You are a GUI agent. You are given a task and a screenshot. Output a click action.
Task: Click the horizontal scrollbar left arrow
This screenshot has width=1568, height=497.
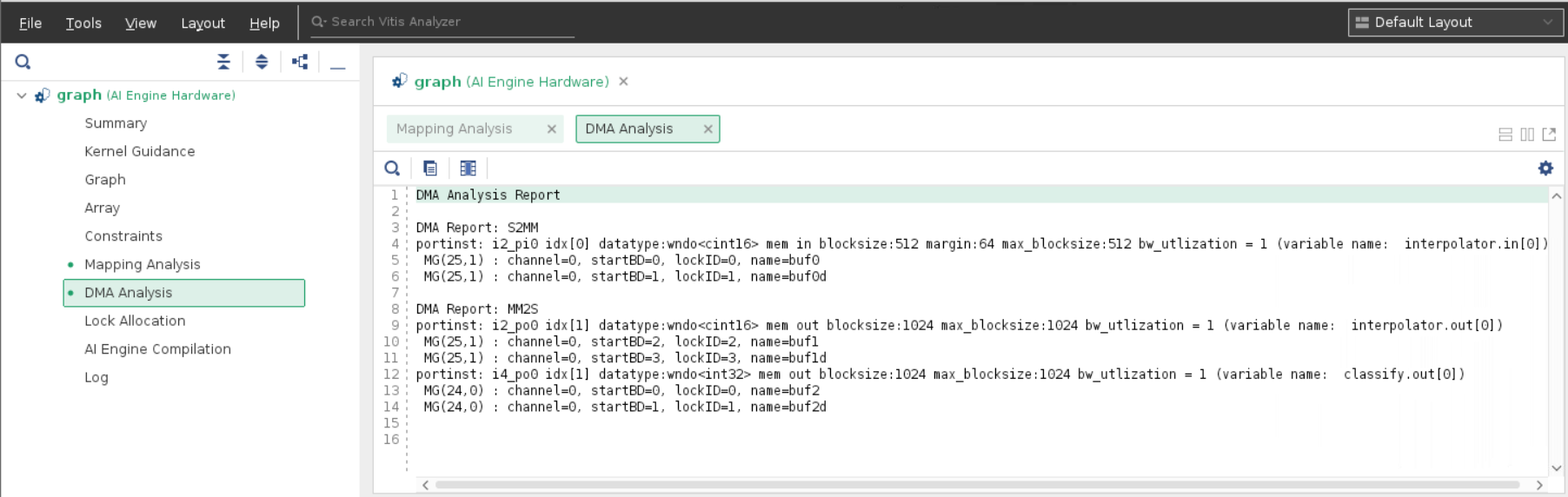(x=425, y=485)
